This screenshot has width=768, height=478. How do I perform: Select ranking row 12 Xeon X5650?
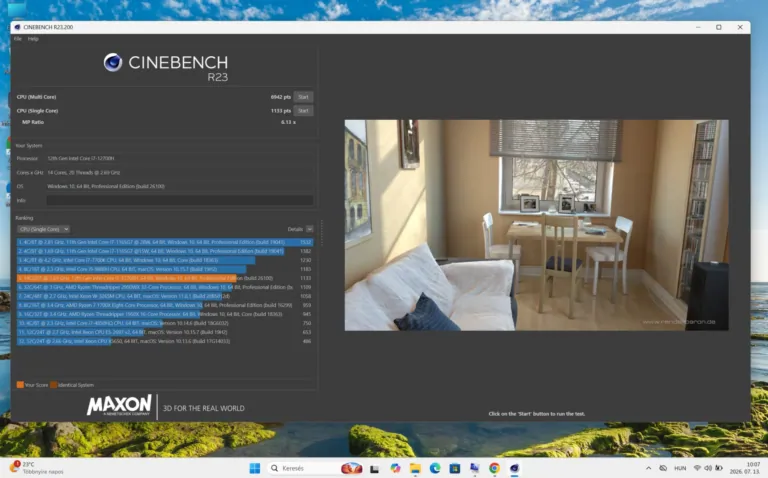click(x=165, y=341)
